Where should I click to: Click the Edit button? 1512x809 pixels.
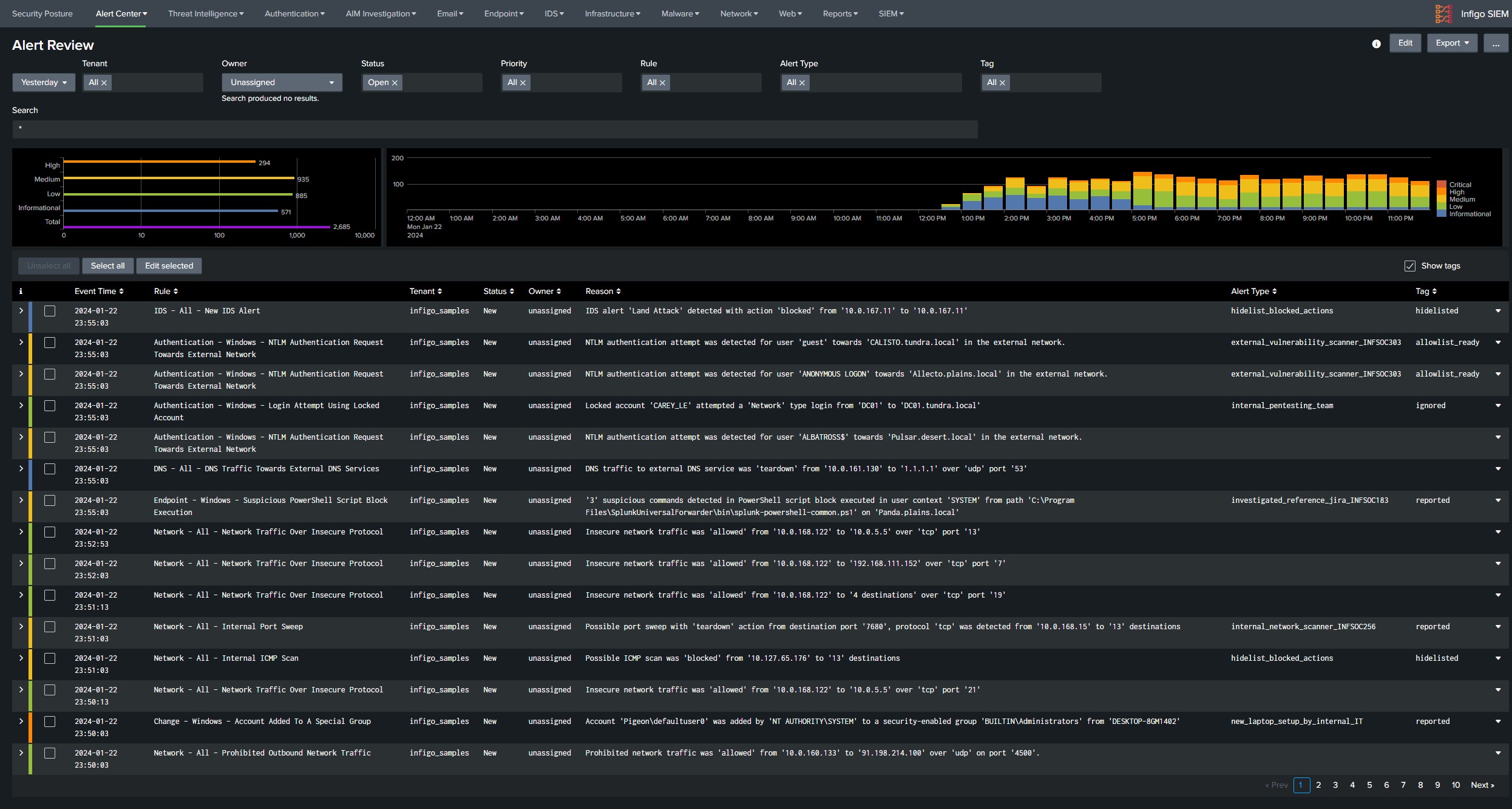1405,43
